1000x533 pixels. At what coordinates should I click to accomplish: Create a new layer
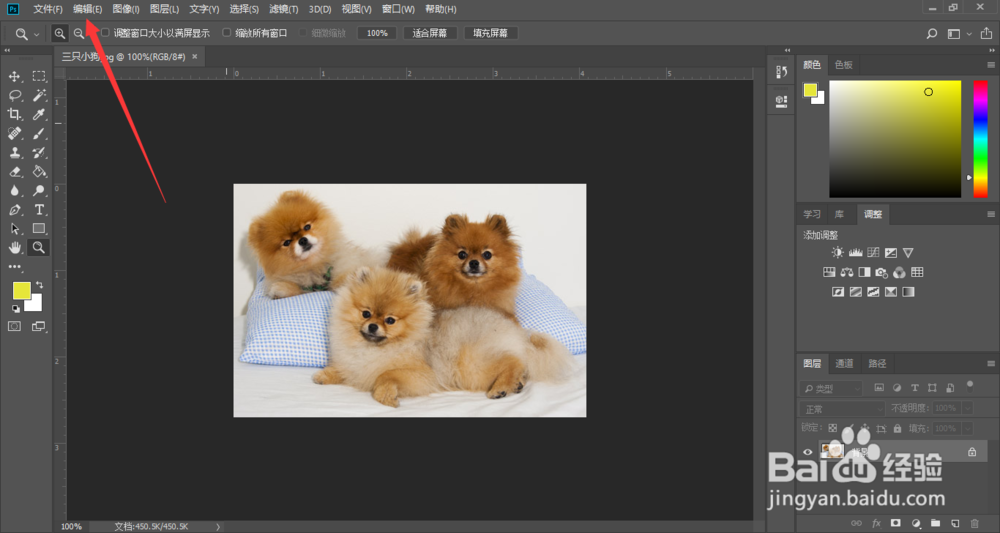click(955, 523)
